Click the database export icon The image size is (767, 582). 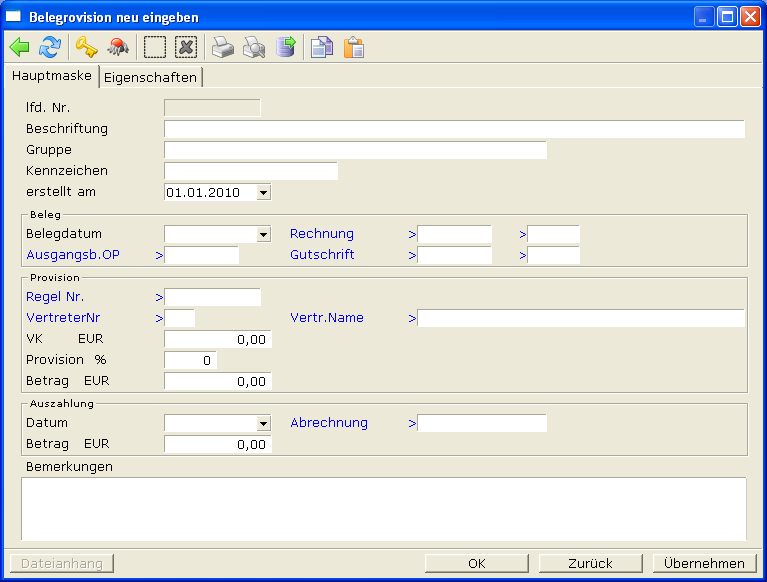click(286, 47)
